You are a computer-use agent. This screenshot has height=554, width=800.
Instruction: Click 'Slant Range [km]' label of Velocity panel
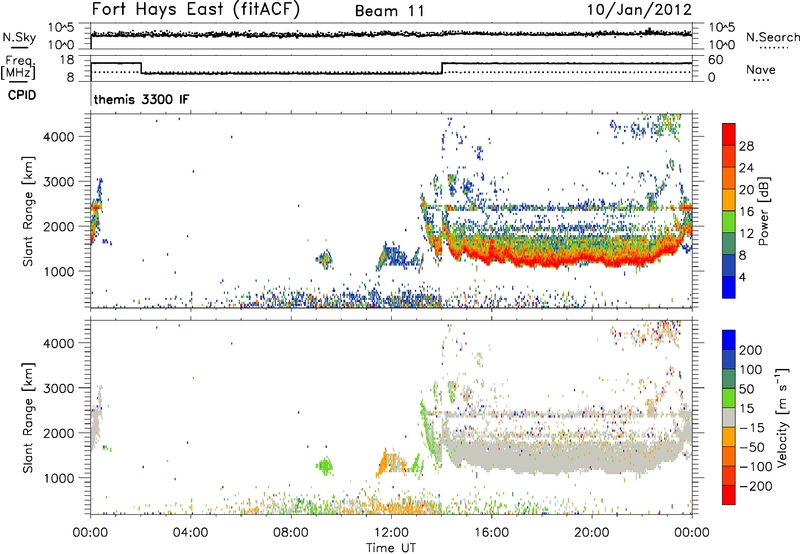(x=28, y=418)
